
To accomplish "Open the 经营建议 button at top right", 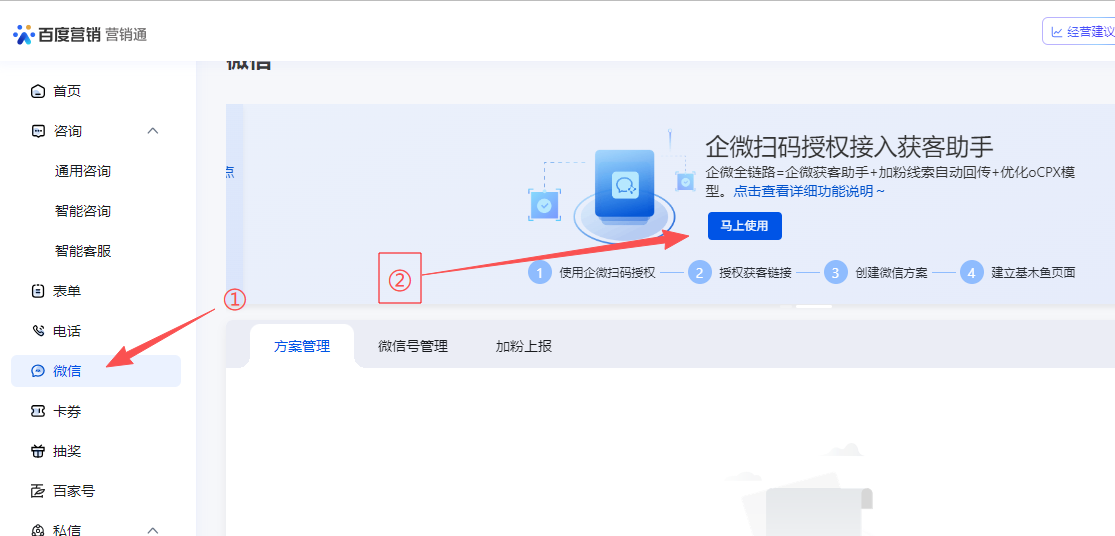I will [x=1082, y=32].
